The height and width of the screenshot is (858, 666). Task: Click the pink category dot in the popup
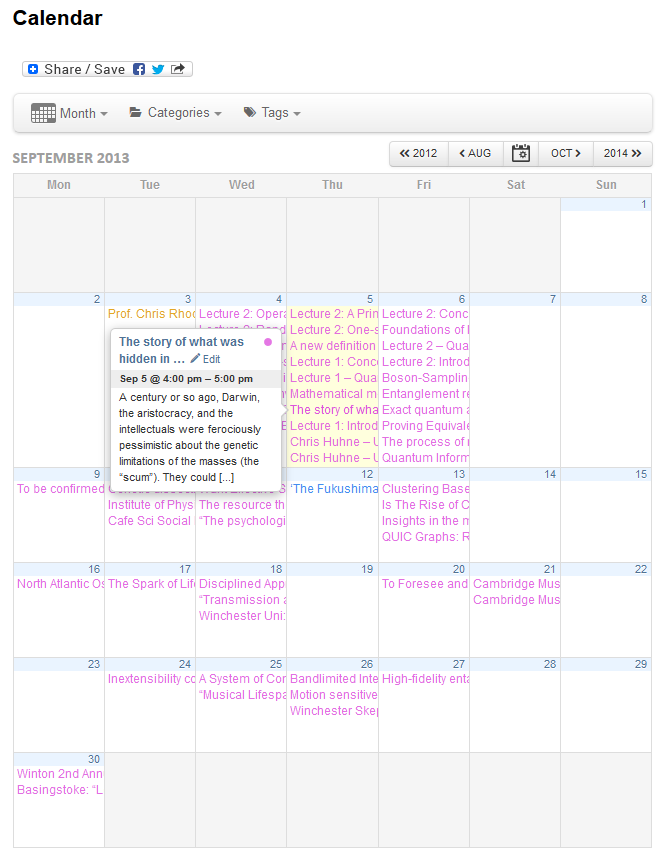pos(268,342)
